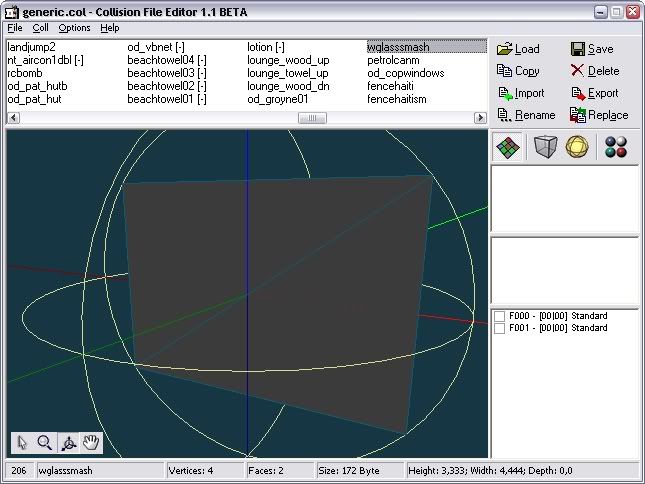Click the Vertices: 4 status field

click(204, 470)
